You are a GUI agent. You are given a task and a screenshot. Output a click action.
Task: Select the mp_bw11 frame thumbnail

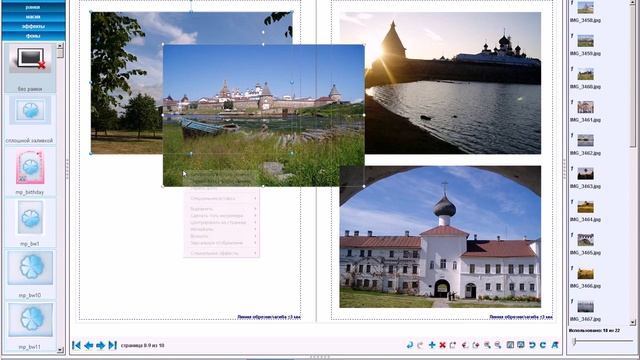point(30,320)
